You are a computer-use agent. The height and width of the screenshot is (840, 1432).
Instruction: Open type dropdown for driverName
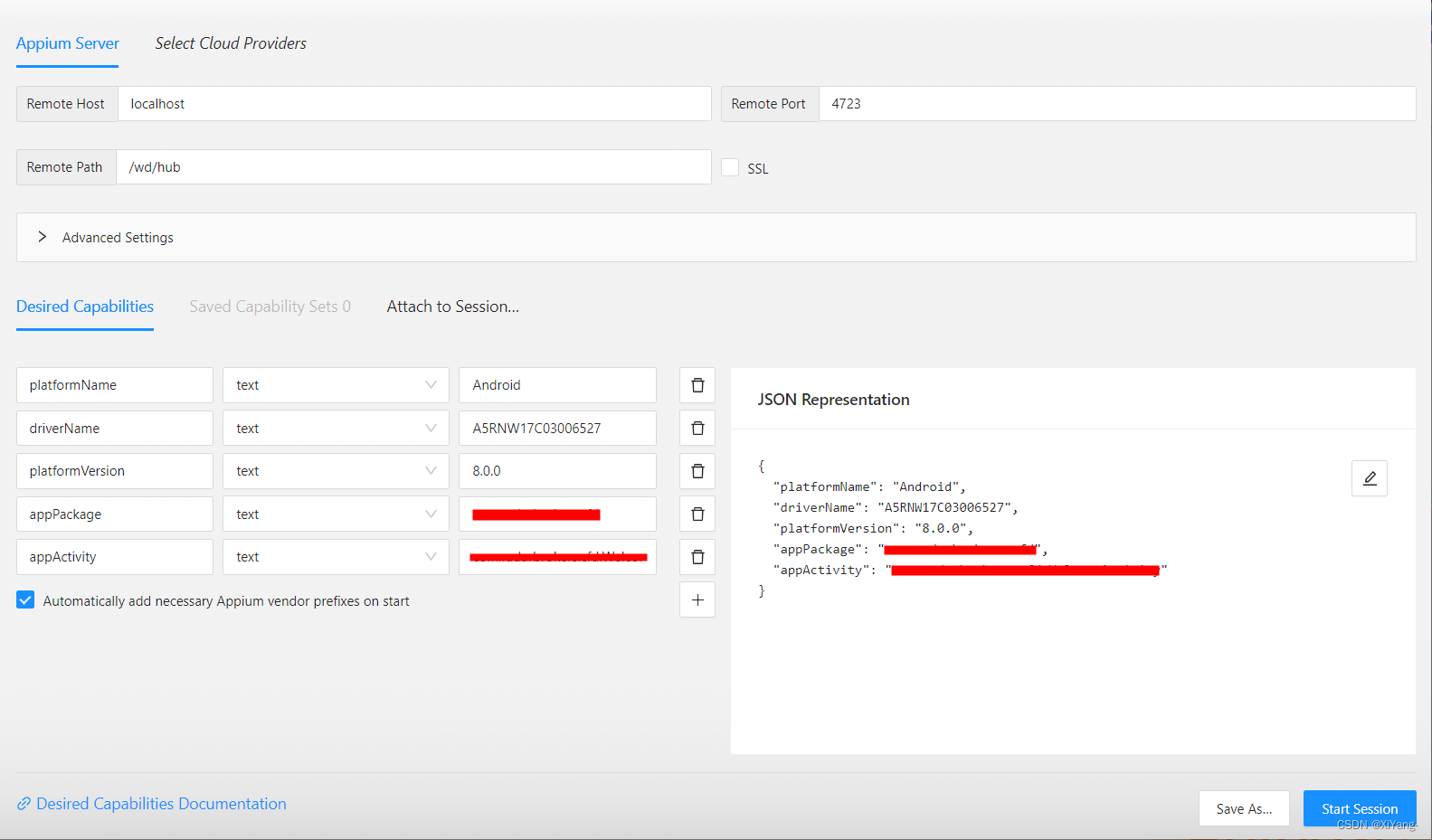[336, 428]
